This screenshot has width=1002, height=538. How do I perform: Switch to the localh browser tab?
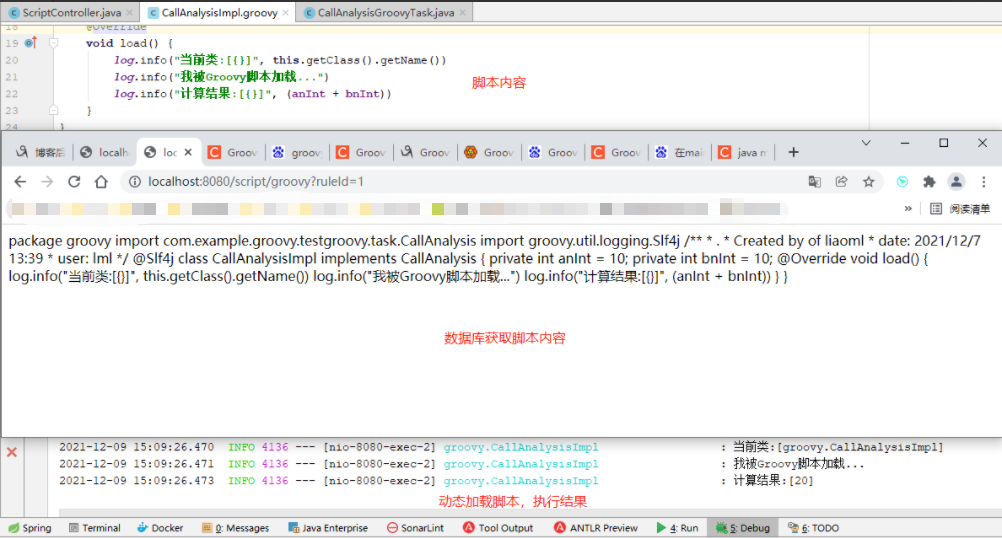pos(105,152)
